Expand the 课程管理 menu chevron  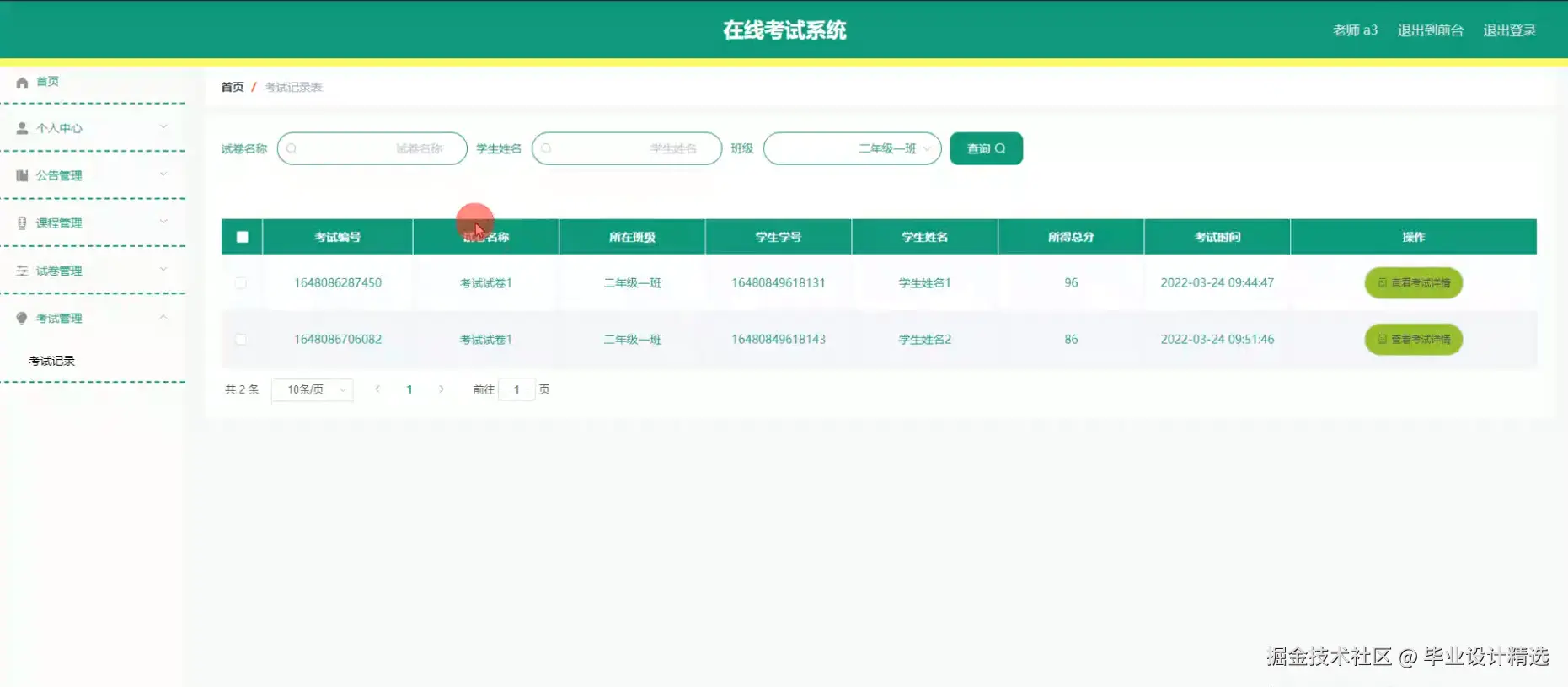(163, 222)
